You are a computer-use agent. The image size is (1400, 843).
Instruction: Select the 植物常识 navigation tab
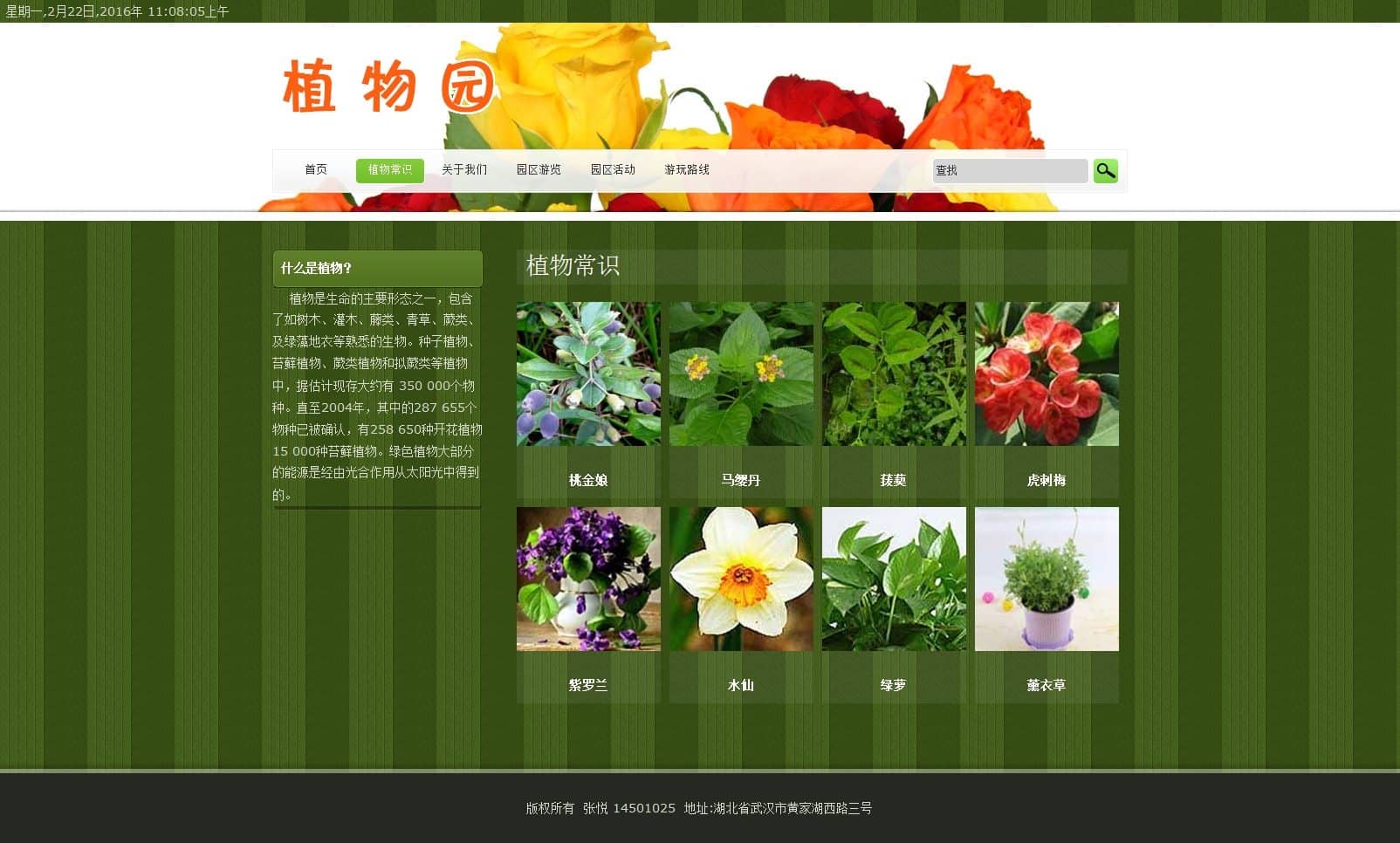389,170
